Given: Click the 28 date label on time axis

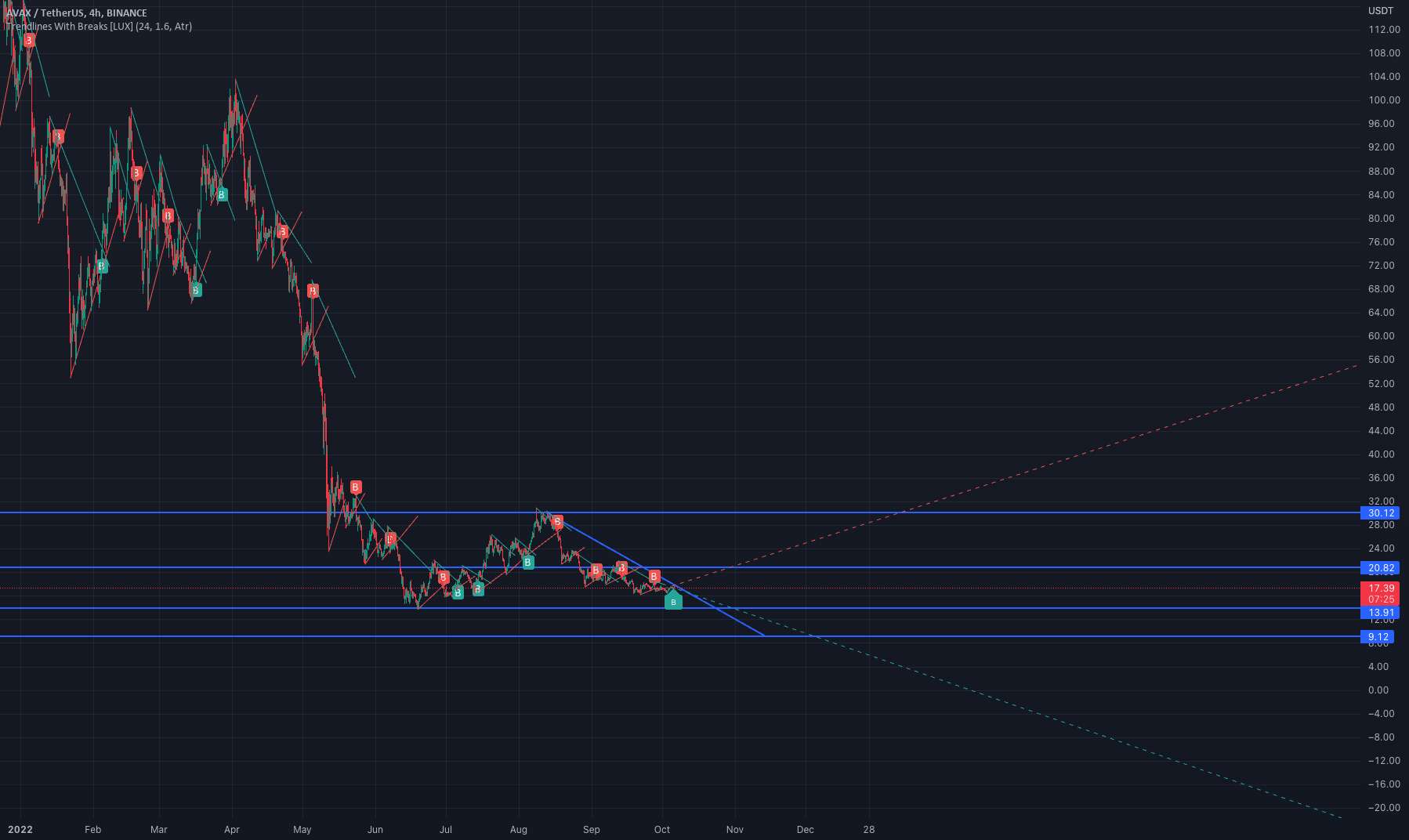Looking at the screenshot, I should (x=868, y=829).
